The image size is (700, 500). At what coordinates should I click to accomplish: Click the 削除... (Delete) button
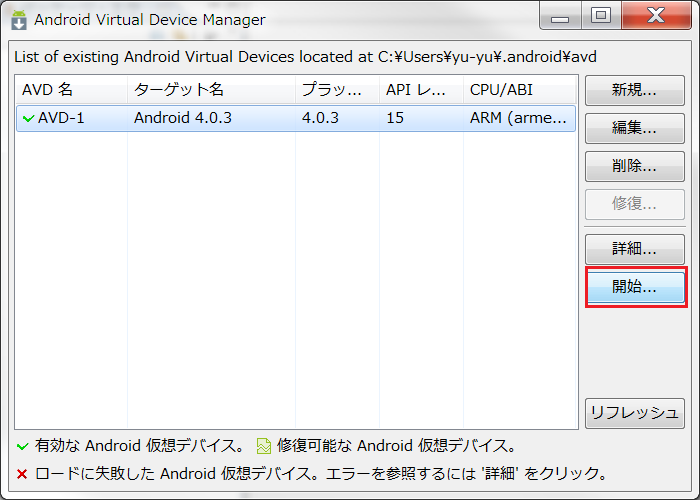click(x=634, y=166)
